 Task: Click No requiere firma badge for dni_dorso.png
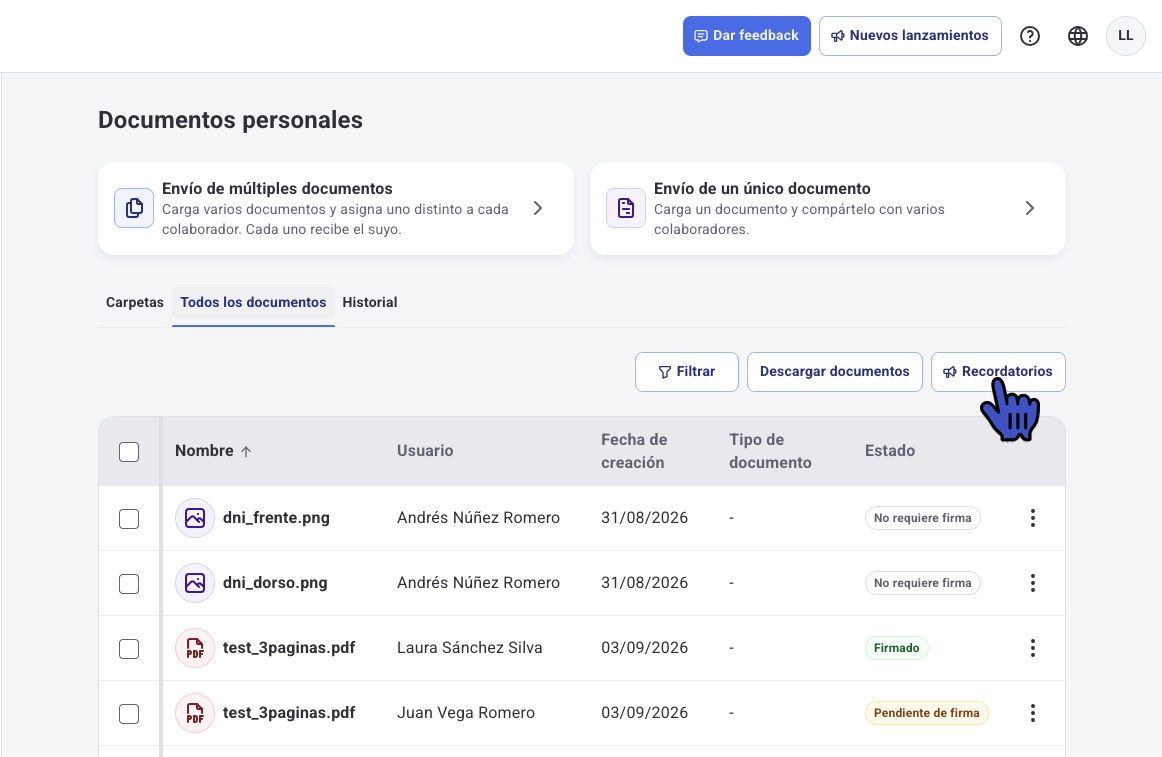click(x=923, y=583)
